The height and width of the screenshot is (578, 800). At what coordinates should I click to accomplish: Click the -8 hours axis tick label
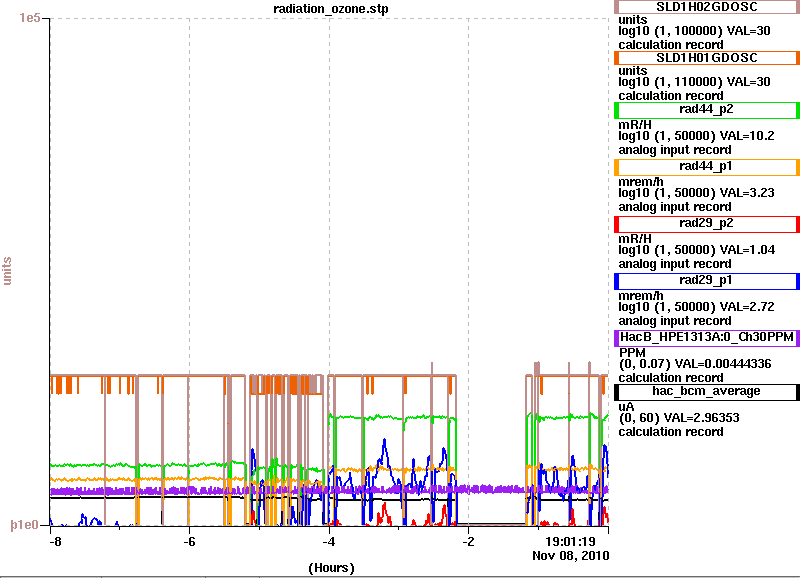click(55, 542)
